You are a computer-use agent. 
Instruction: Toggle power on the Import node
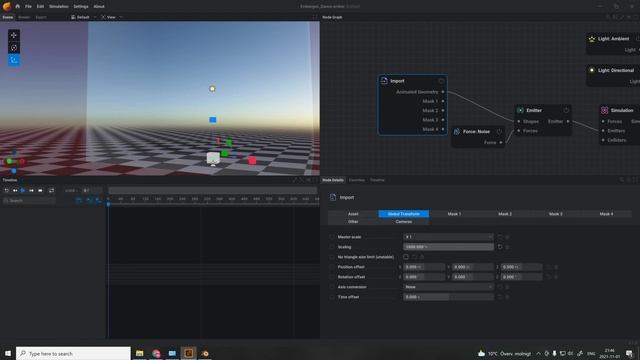(x=441, y=81)
